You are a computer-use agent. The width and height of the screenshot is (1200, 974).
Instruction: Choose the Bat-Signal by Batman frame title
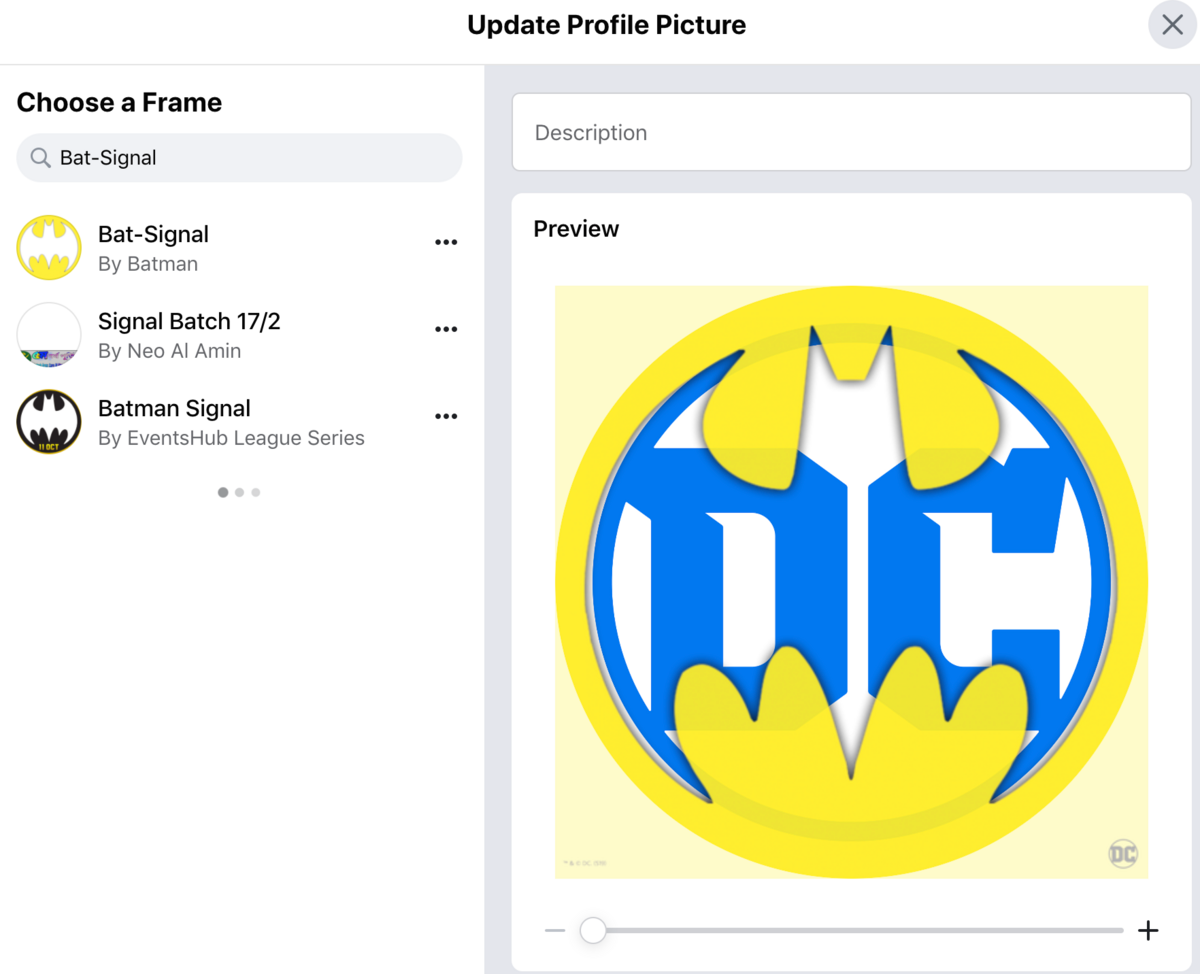tap(153, 235)
